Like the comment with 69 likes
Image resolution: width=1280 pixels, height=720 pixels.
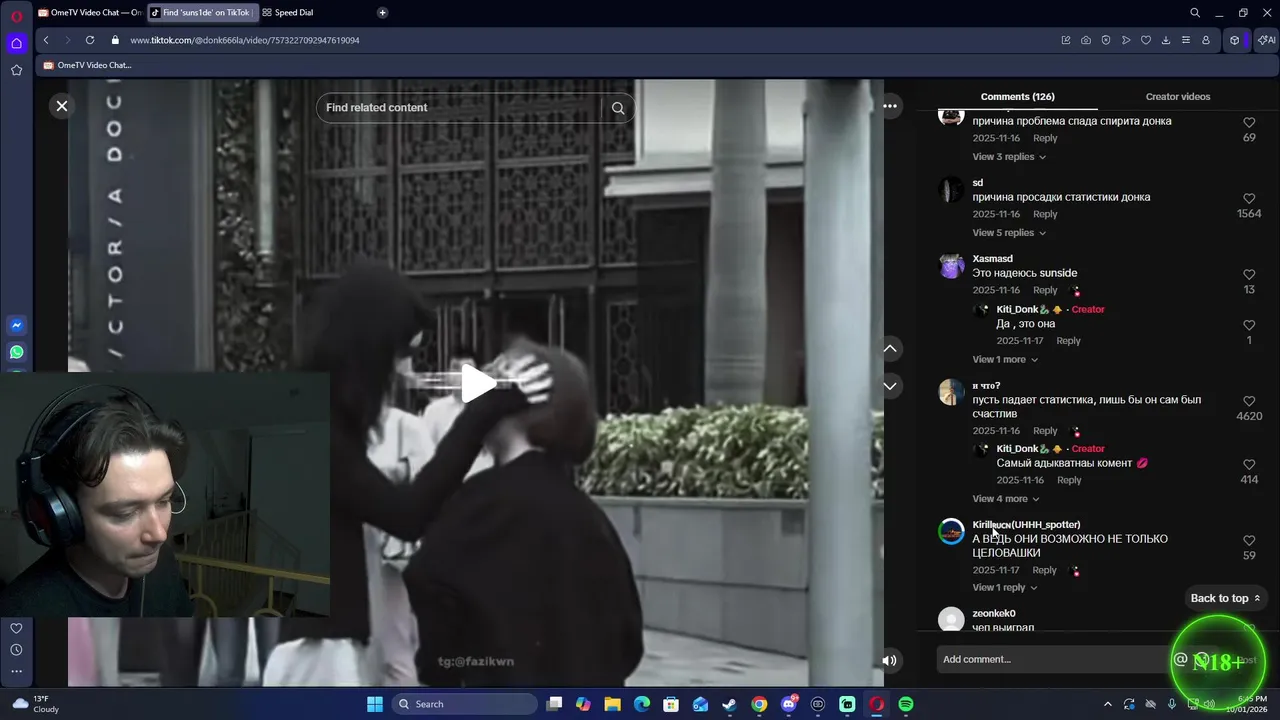[1249, 122]
